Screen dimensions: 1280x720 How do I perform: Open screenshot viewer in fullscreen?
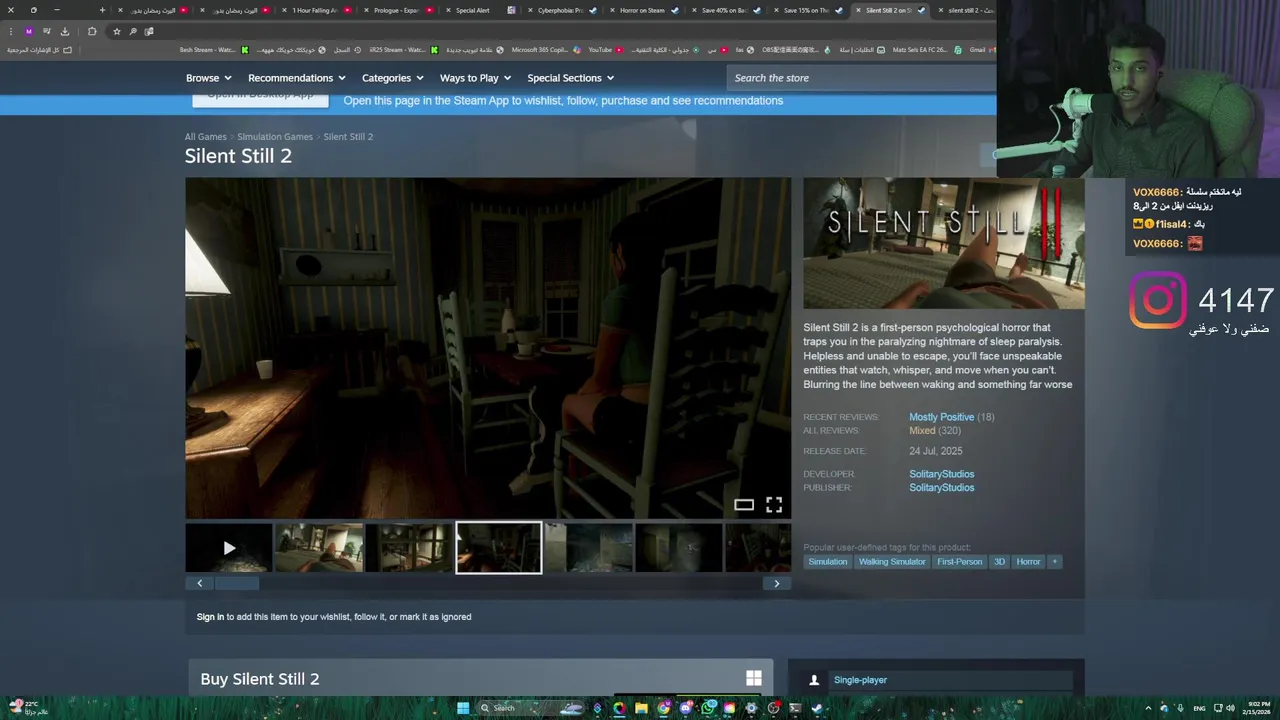774,505
